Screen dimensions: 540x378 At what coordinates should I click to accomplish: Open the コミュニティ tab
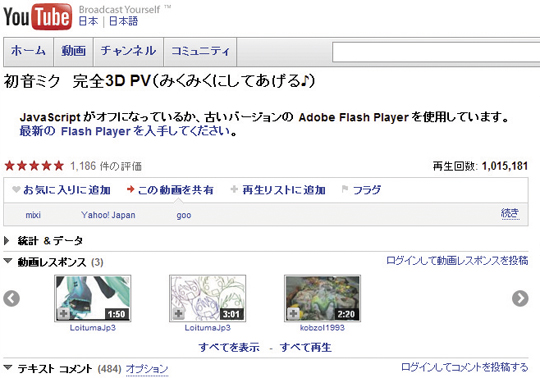point(200,52)
